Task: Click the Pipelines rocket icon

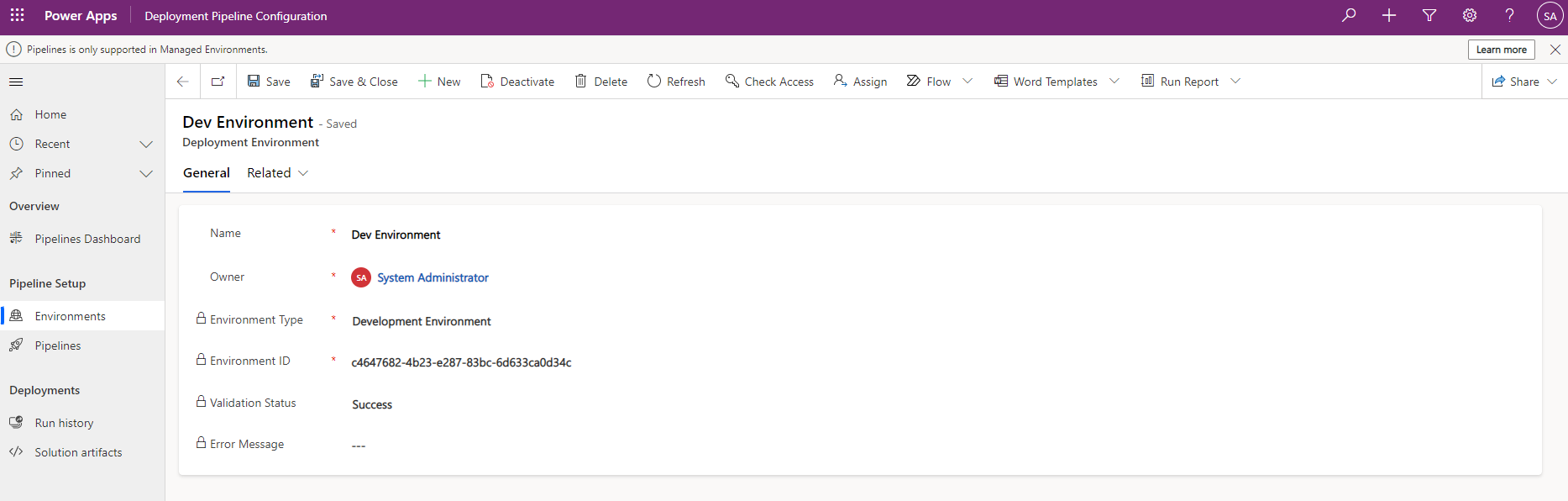Action: (16, 345)
